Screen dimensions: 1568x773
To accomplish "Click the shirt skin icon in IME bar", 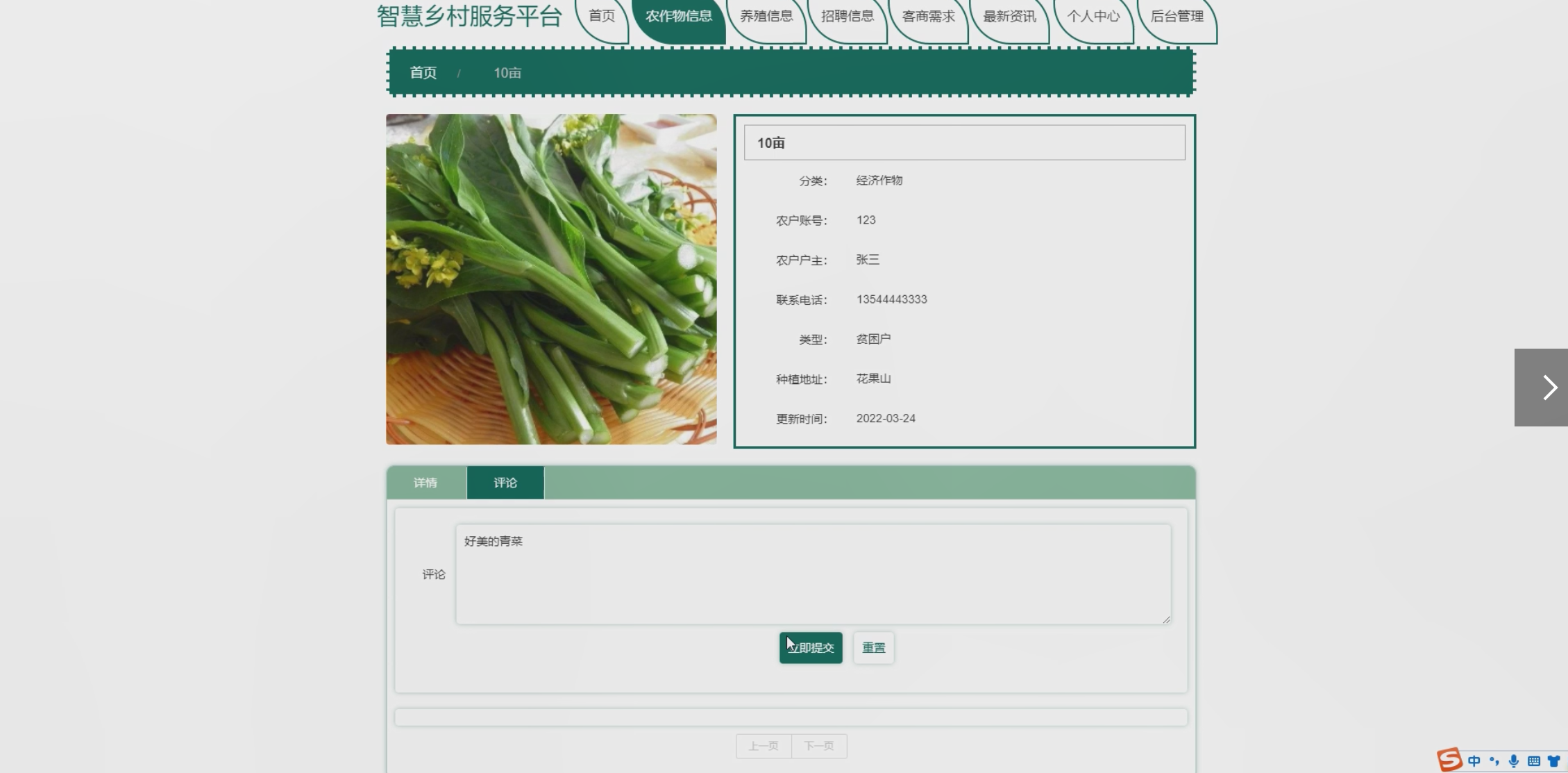I will (x=1554, y=761).
